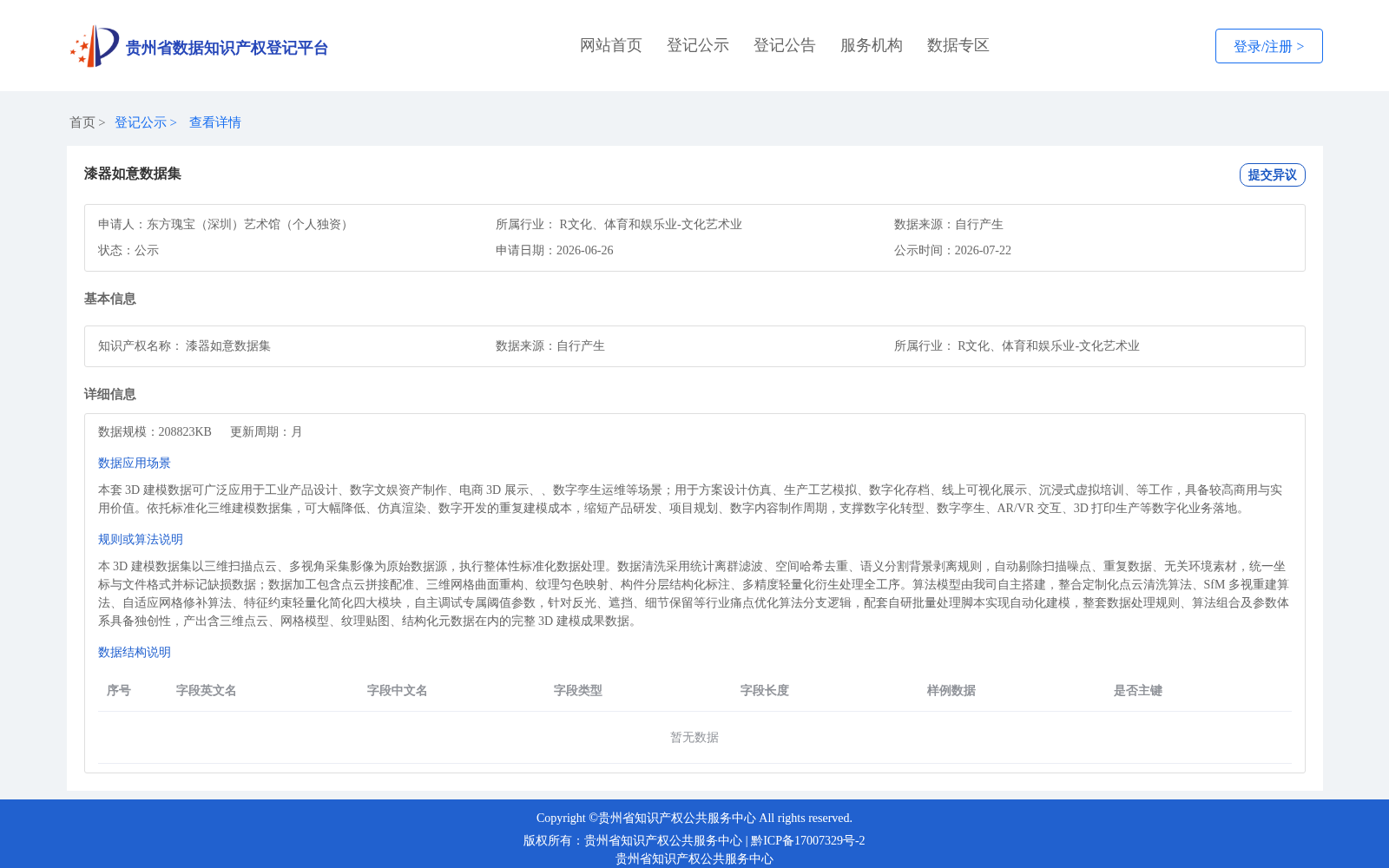Click 数据来源：自行产生 under 基本信息
Screen dimensions: 1389x868
550,345
